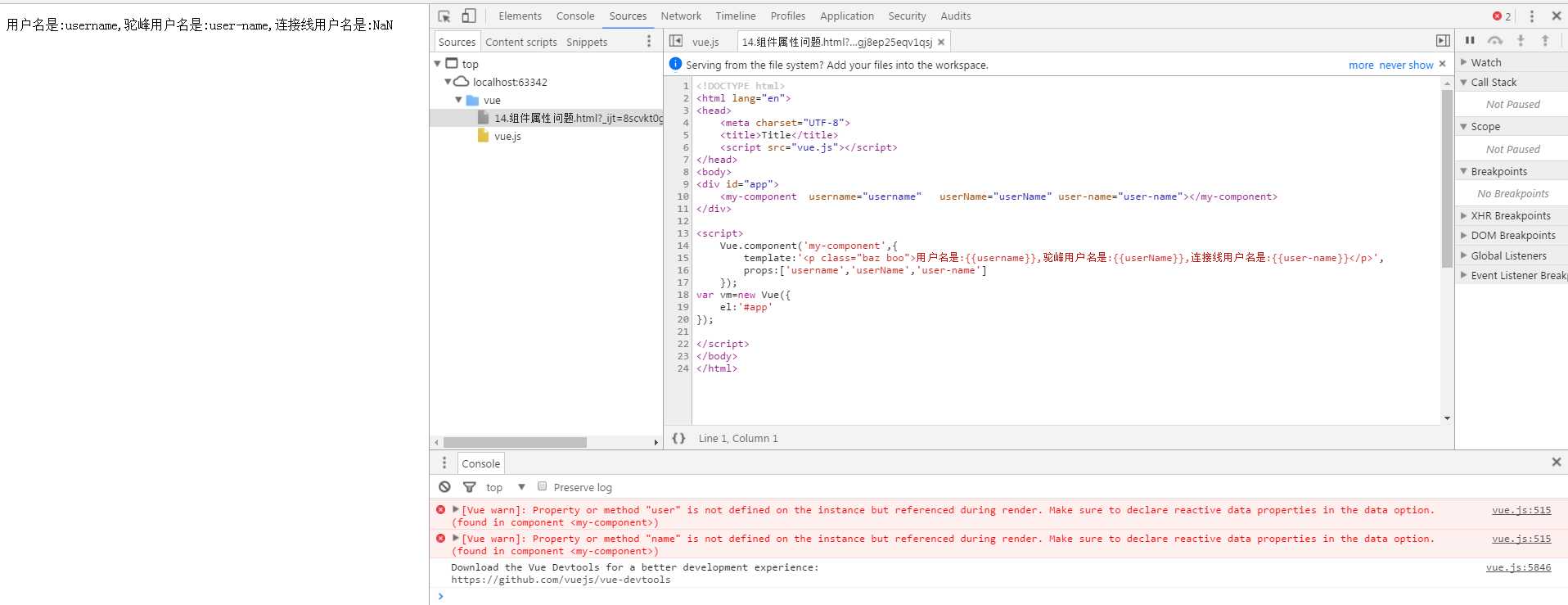Collapse the top frame tree node

point(437,64)
